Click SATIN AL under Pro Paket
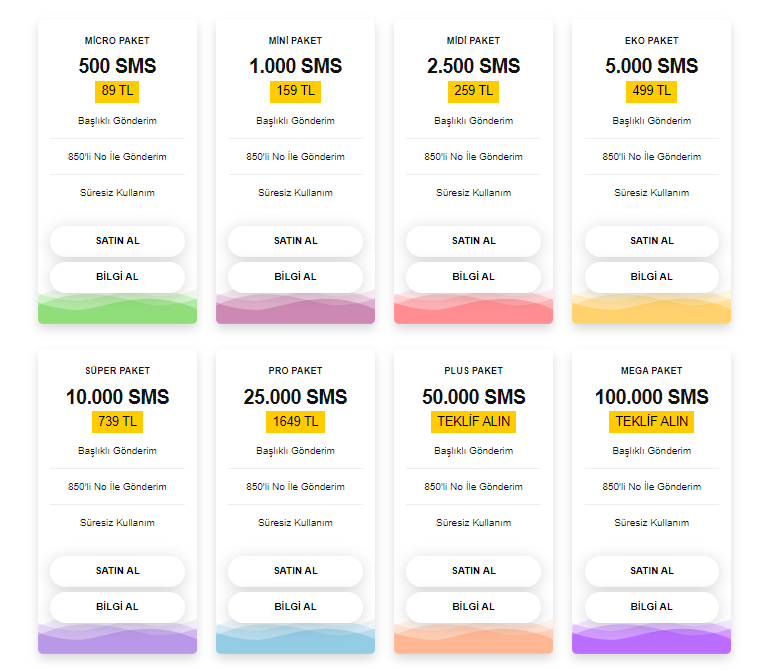This screenshot has width=765, height=670. (x=295, y=571)
